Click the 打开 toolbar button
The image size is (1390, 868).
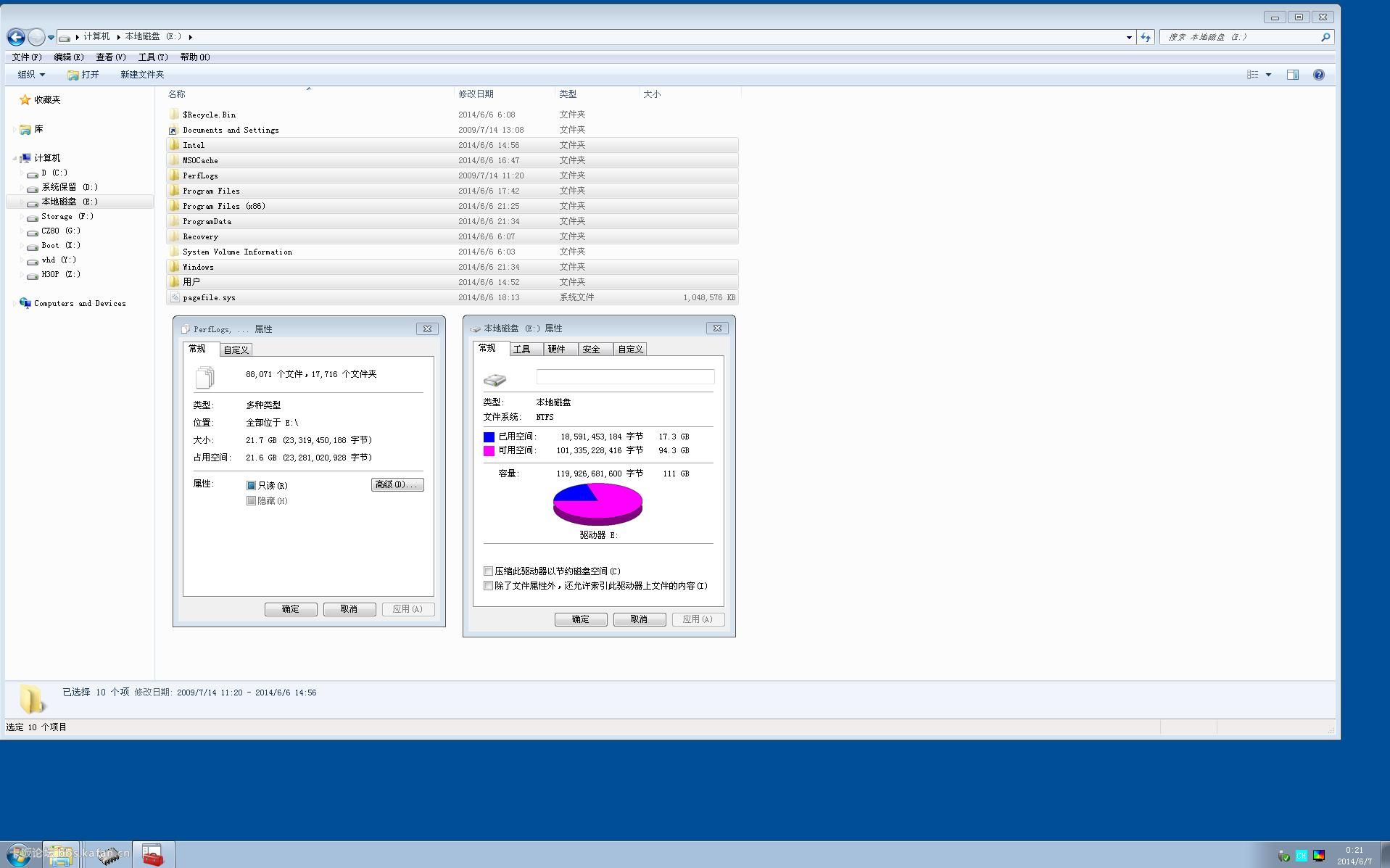[x=83, y=75]
